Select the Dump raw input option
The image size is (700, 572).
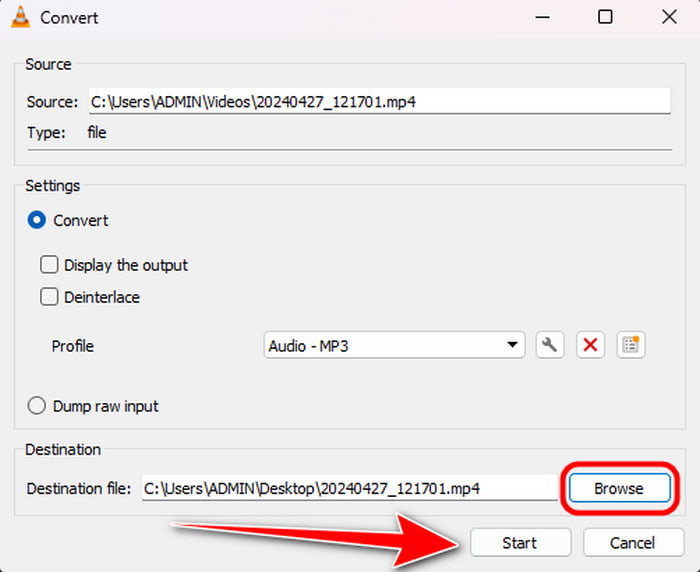(x=37, y=406)
